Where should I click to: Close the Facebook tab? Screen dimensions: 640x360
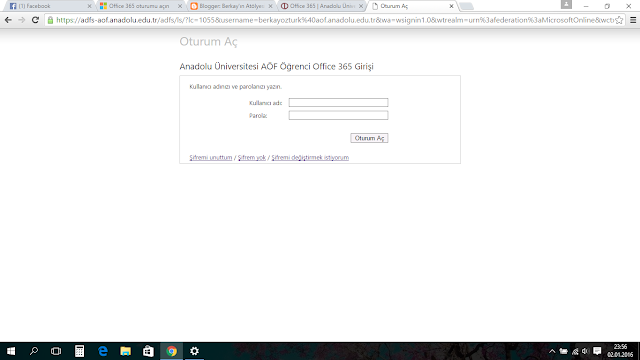pos(89,6)
